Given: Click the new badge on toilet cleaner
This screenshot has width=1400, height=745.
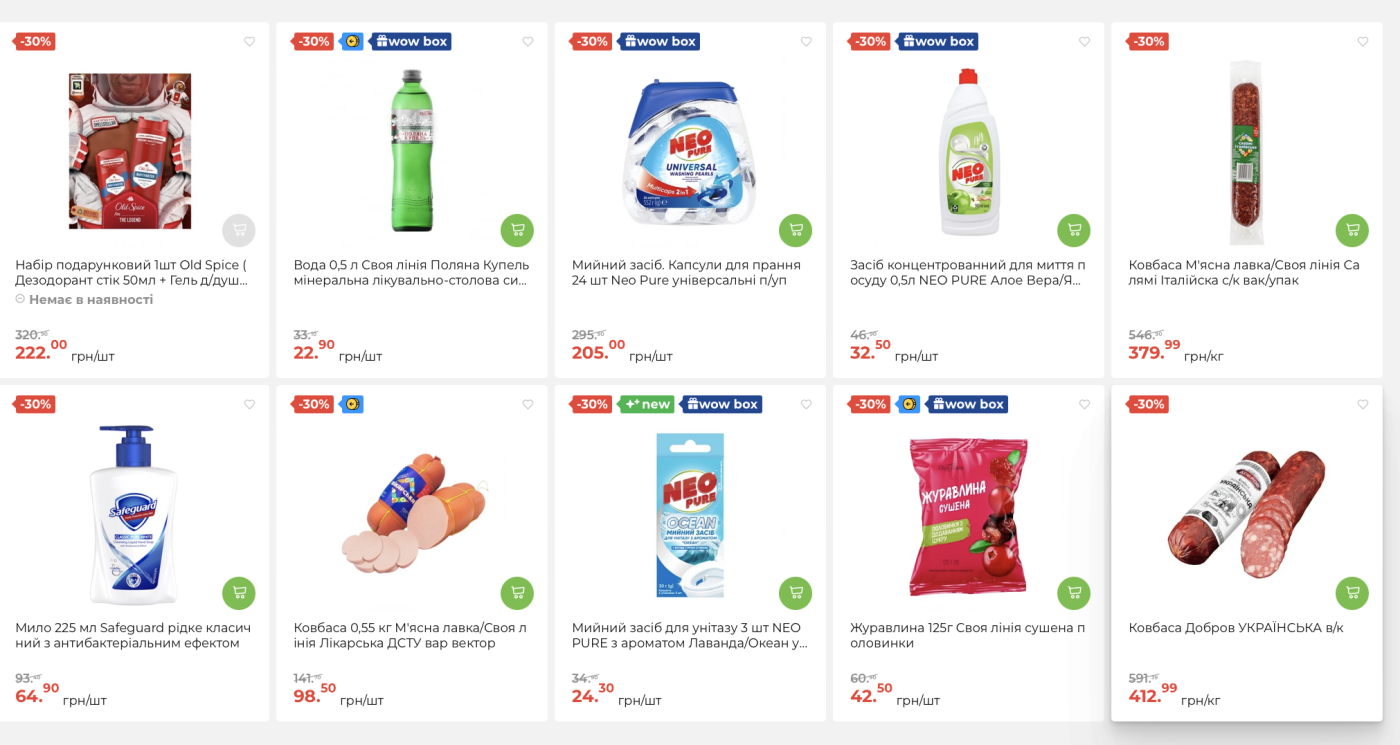Looking at the screenshot, I should pyautogui.click(x=647, y=405).
